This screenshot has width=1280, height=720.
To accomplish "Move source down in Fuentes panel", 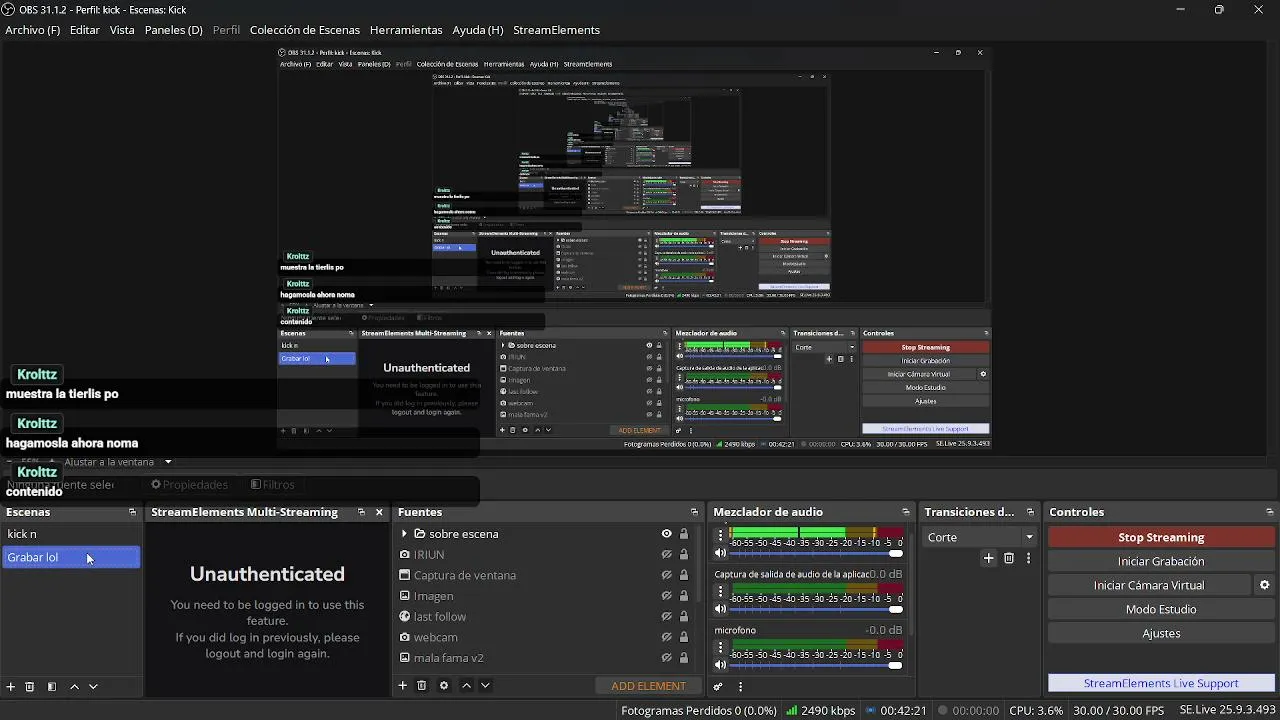I will point(485,686).
